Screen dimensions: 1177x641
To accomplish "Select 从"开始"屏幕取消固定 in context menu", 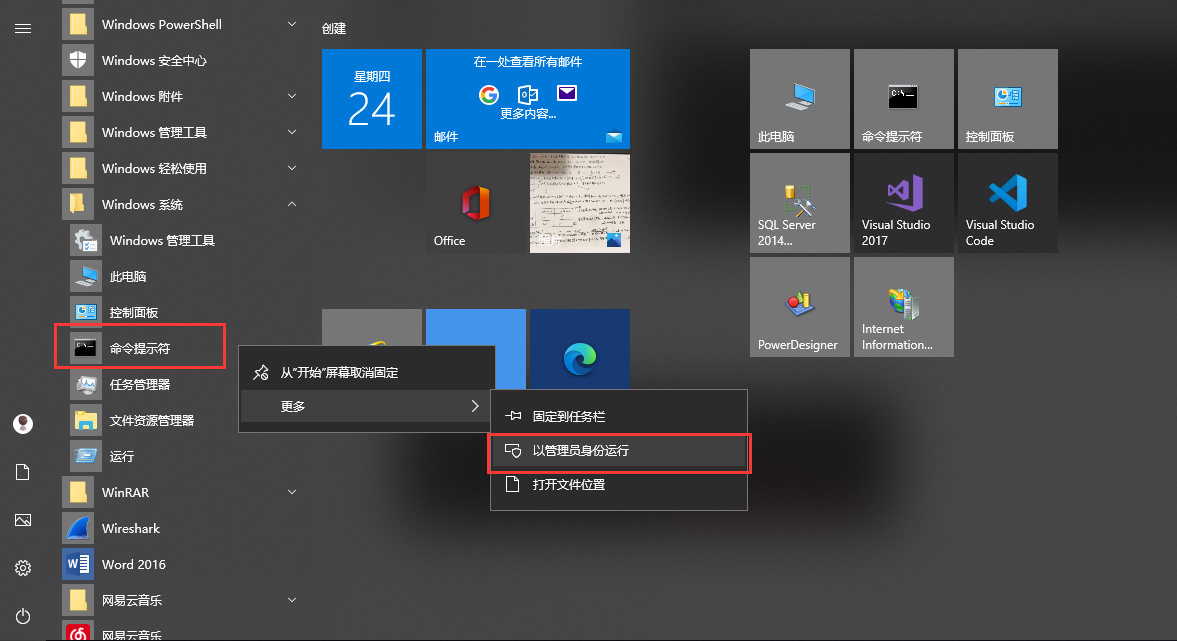I will (366, 372).
